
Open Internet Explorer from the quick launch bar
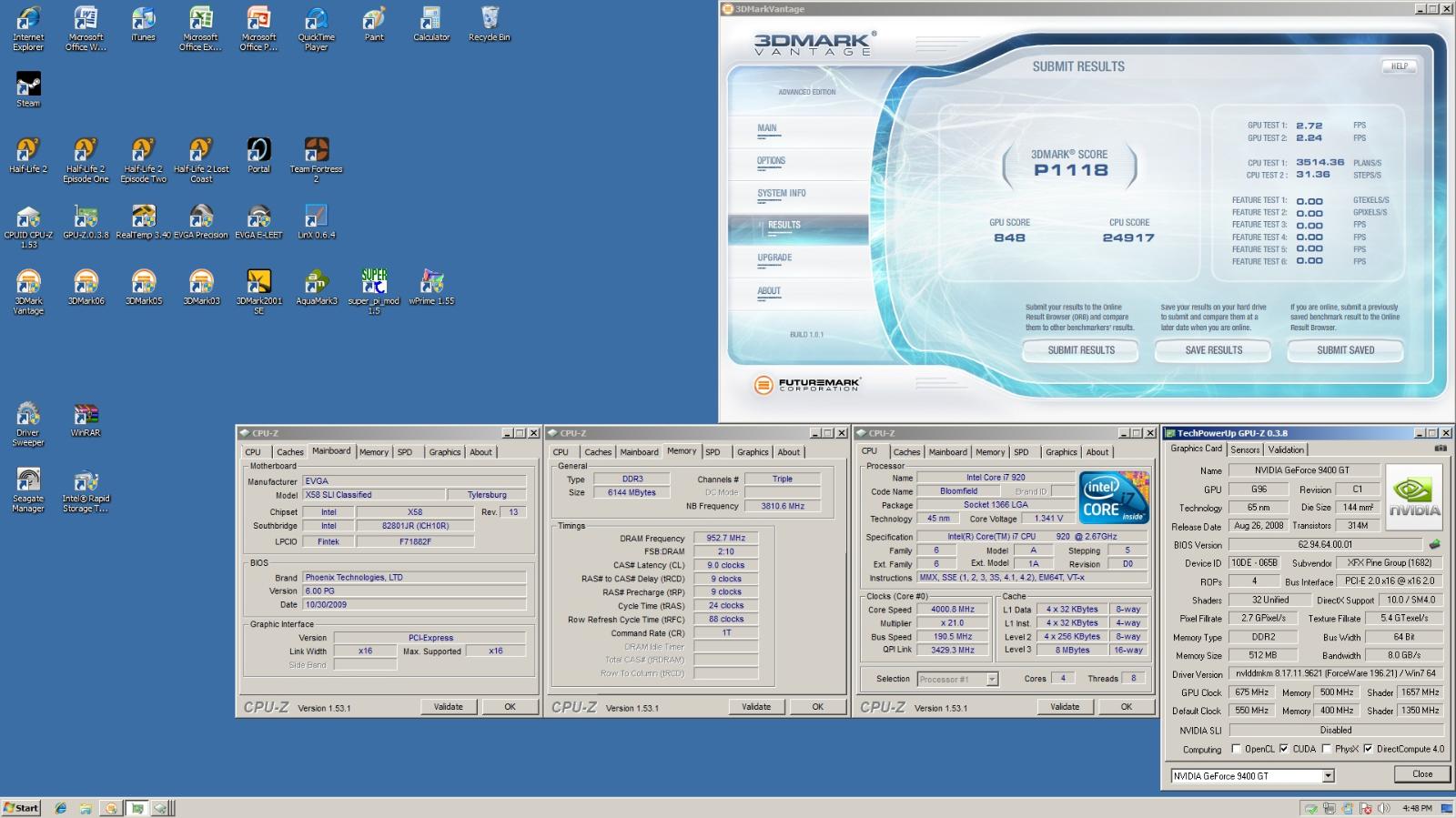pos(60,808)
